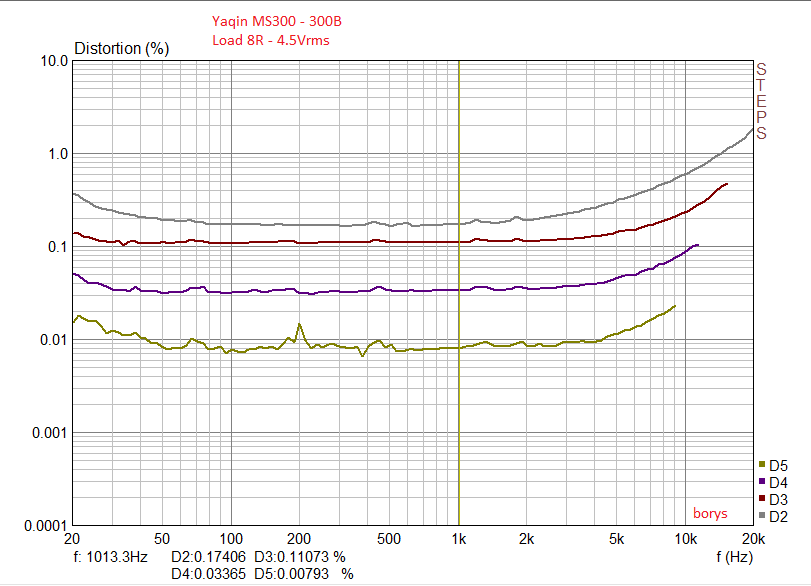Click the "D4:0.03365" readout value
Viewport: 811px width, 586px height.
(x=208, y=574)
